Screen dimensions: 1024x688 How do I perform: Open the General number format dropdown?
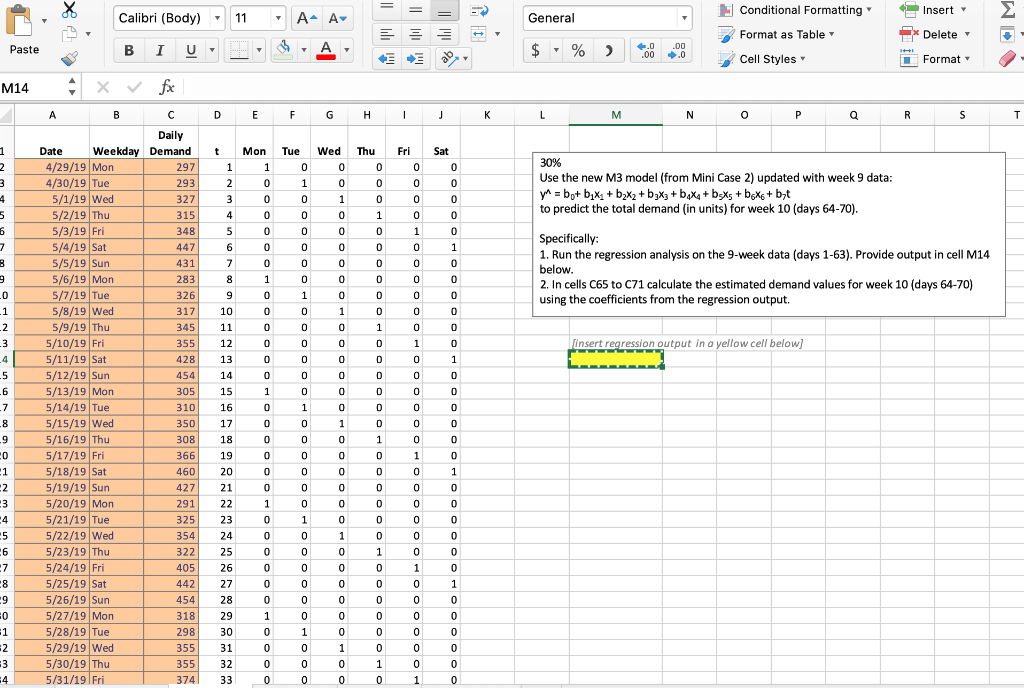tap(684, 17)
